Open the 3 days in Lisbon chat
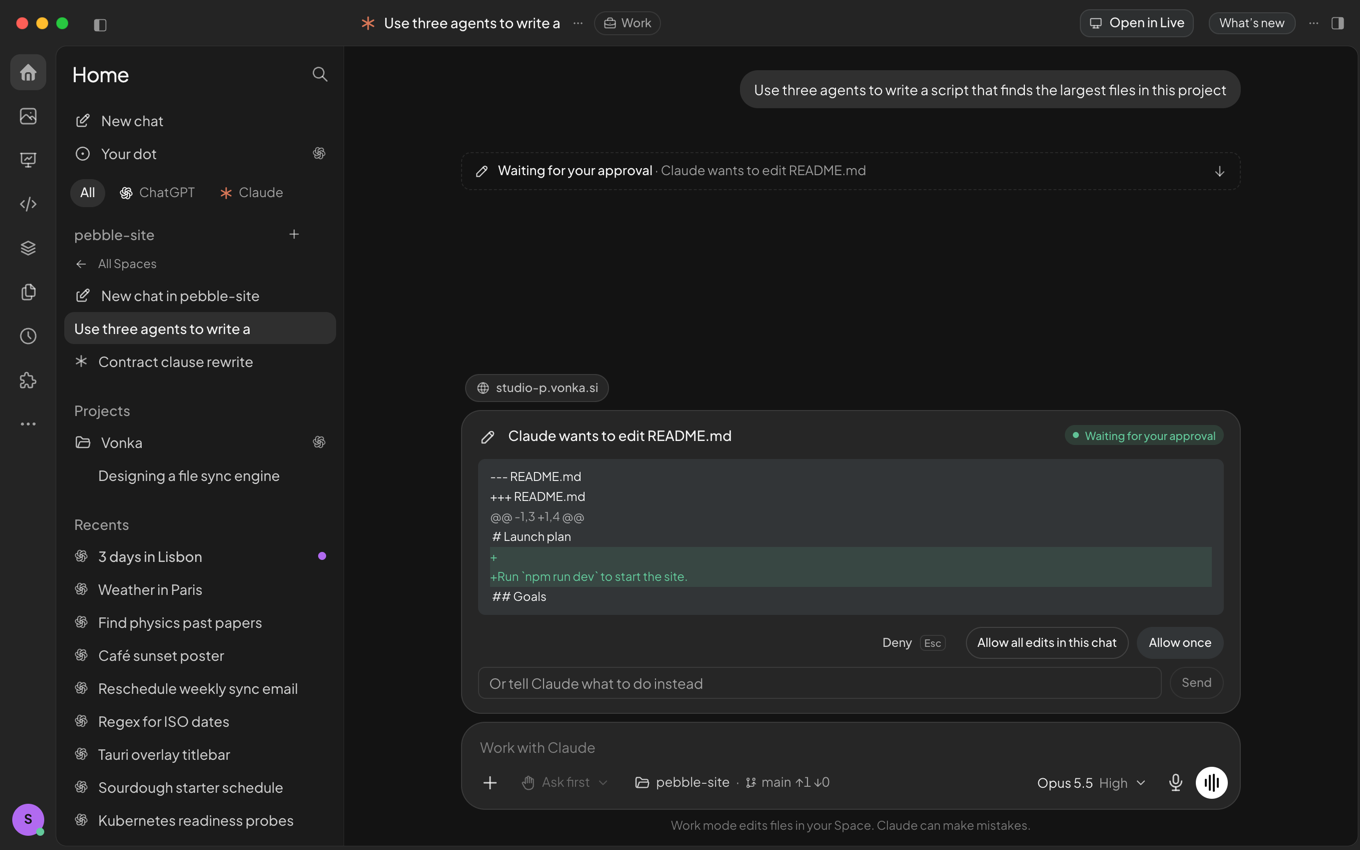Viewport: 1360px width, 850px height. (200, 557)
